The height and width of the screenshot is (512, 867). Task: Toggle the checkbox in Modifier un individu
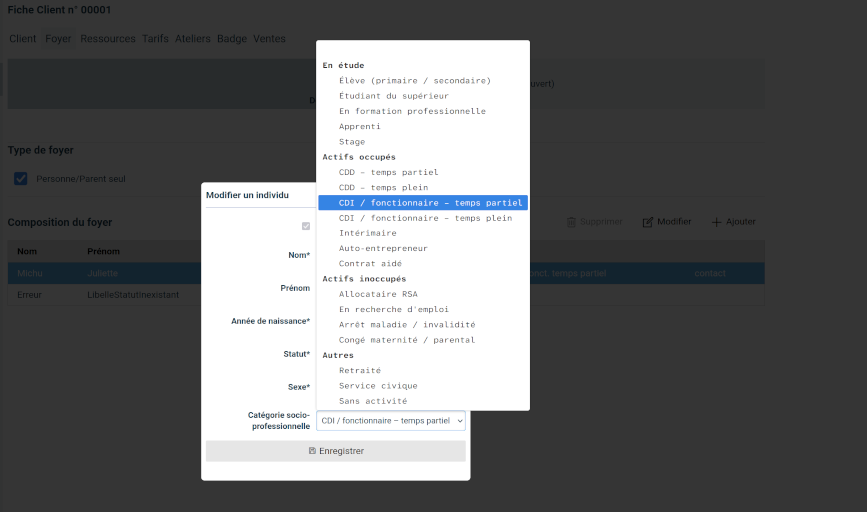coord(306,226)
